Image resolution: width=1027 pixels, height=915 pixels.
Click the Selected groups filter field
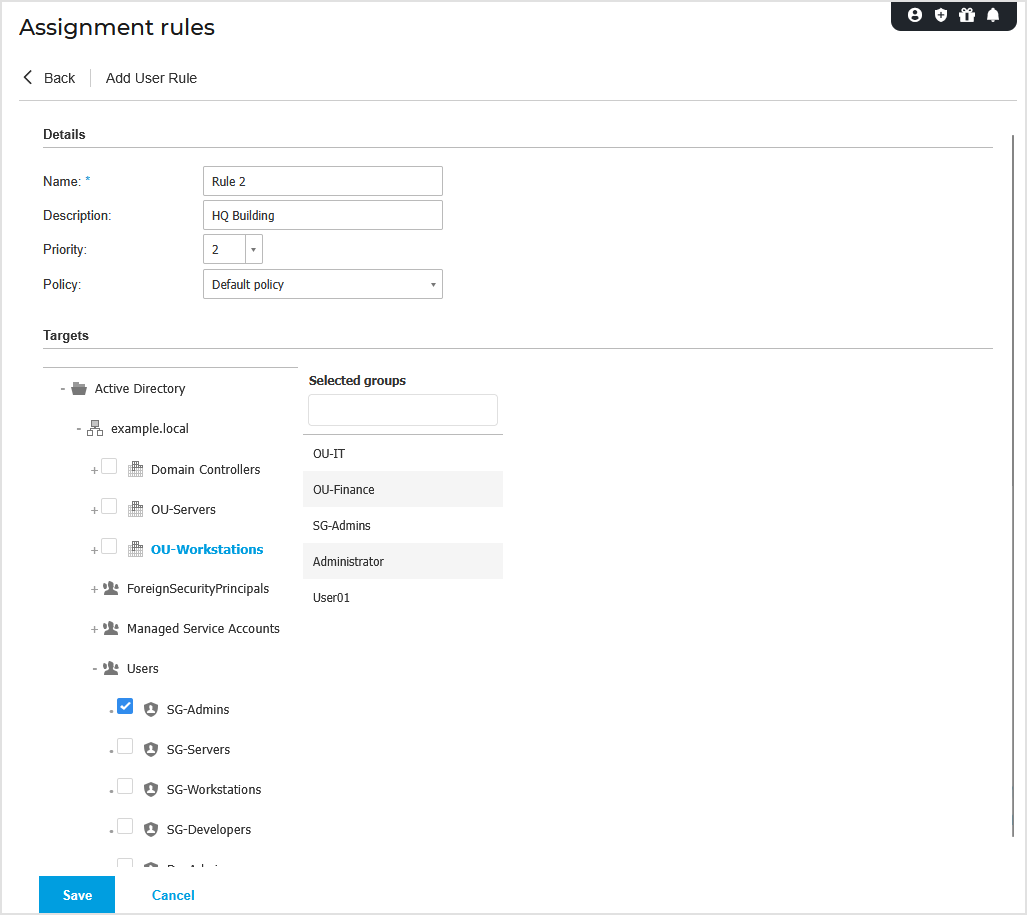pyautogui.click(x=402, y=409)
